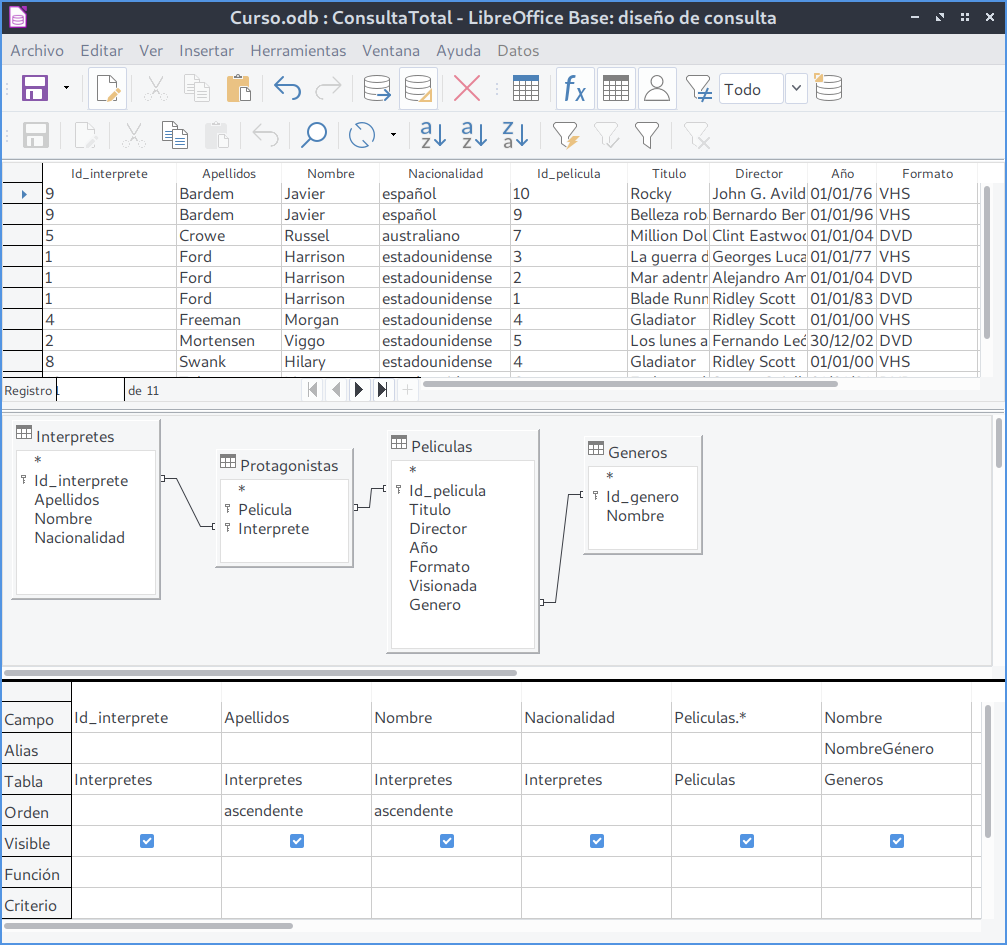Uncheck Visible for the Id_interprete column

pos(147,842)
